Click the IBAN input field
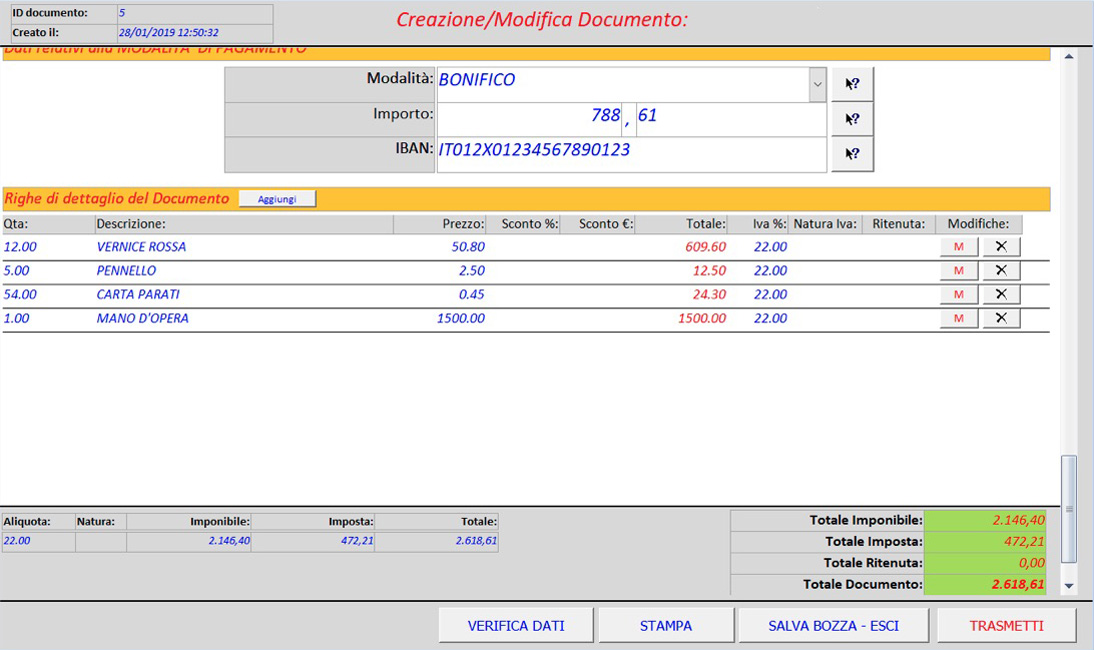Image resolution: width=1094 pixels, height=650 pixels. (x=631, y=154)
